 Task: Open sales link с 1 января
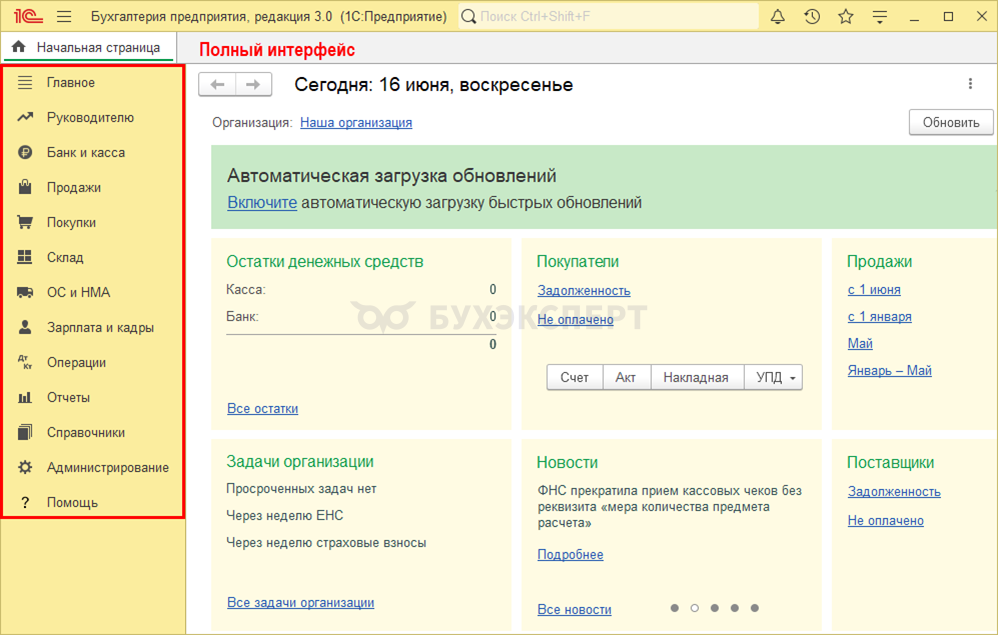tap(879, 316)
